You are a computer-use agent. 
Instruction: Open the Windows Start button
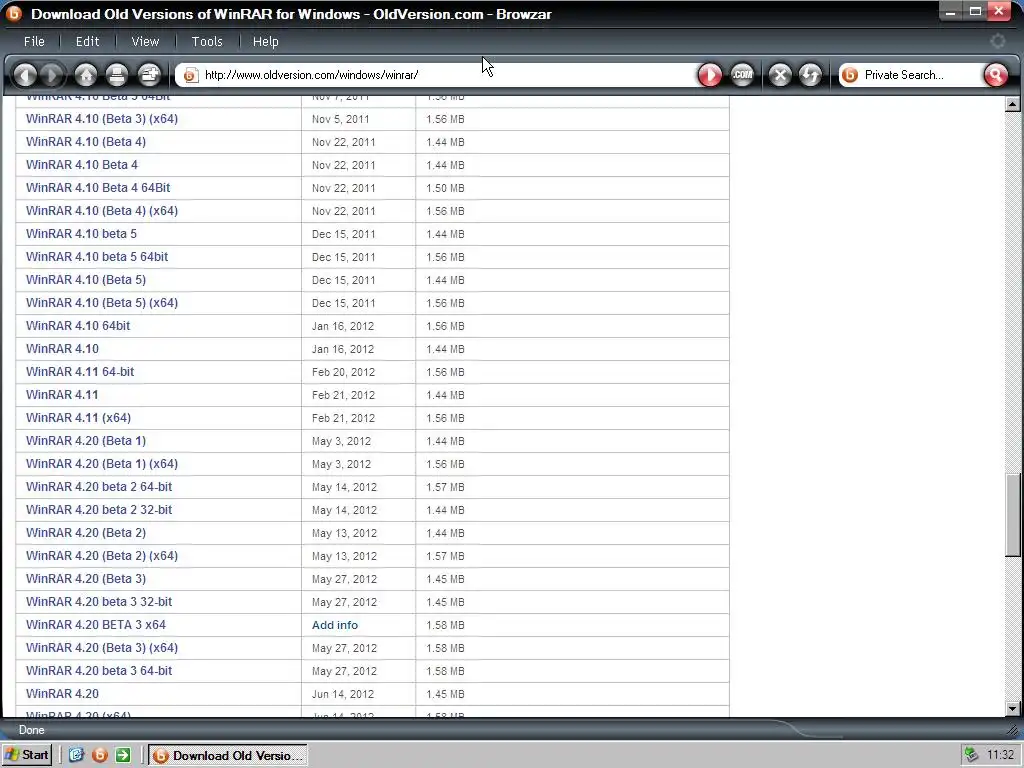click(27, 755)
